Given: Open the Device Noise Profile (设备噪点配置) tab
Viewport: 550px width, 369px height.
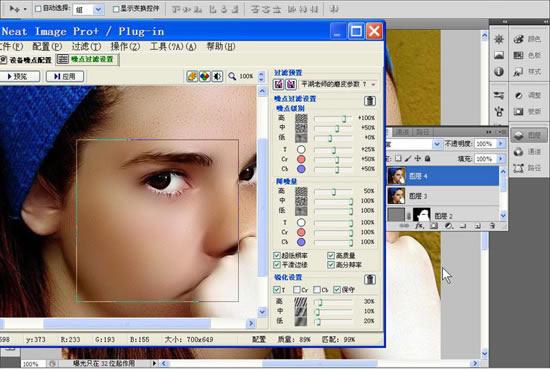Looking at the screenshot, I should 26,60.
